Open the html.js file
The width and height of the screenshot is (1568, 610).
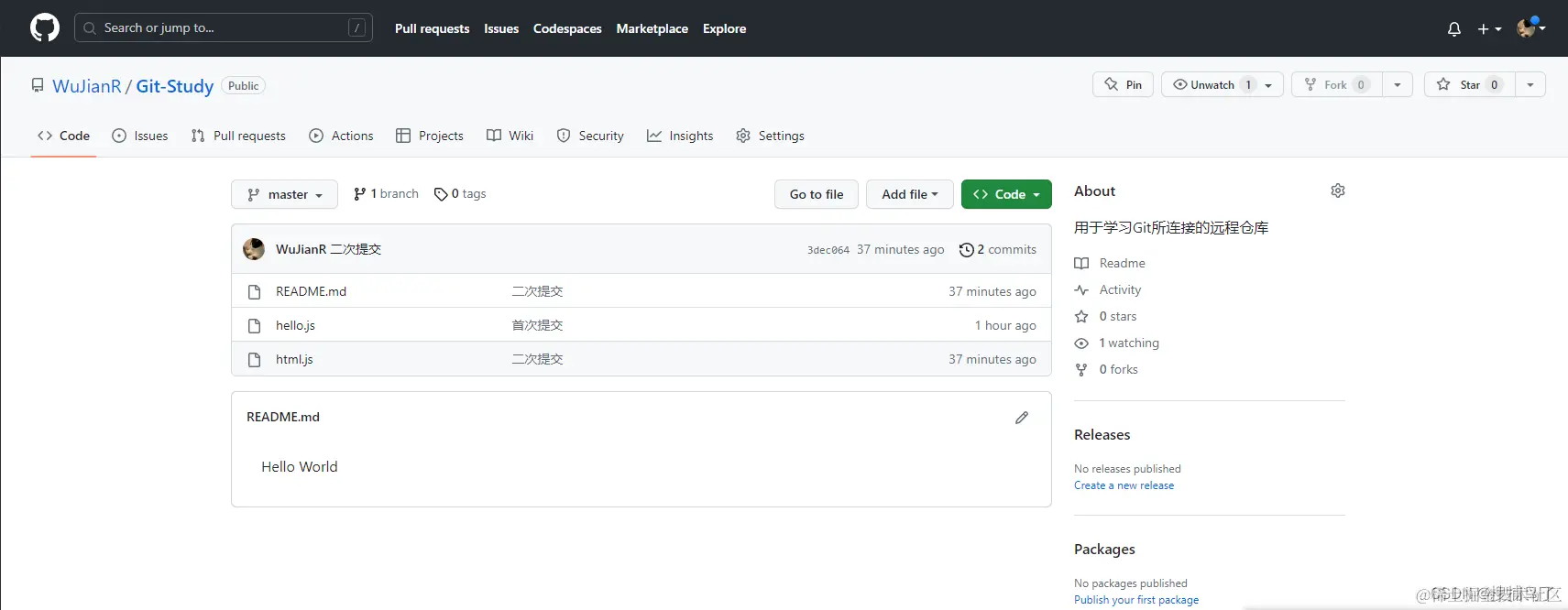click(294, 359)
